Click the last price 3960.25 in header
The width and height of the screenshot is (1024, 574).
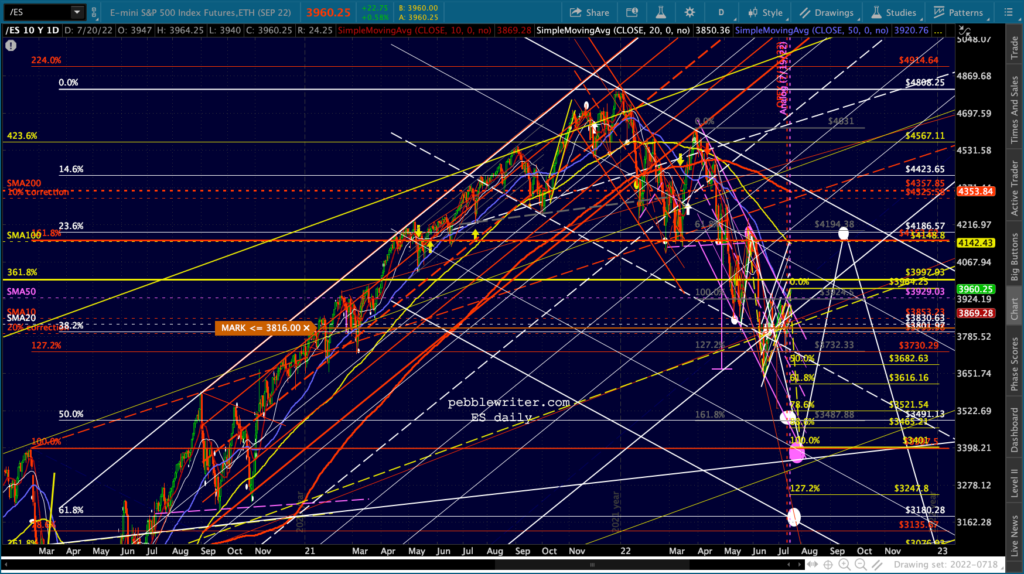(x=328, y=12)
